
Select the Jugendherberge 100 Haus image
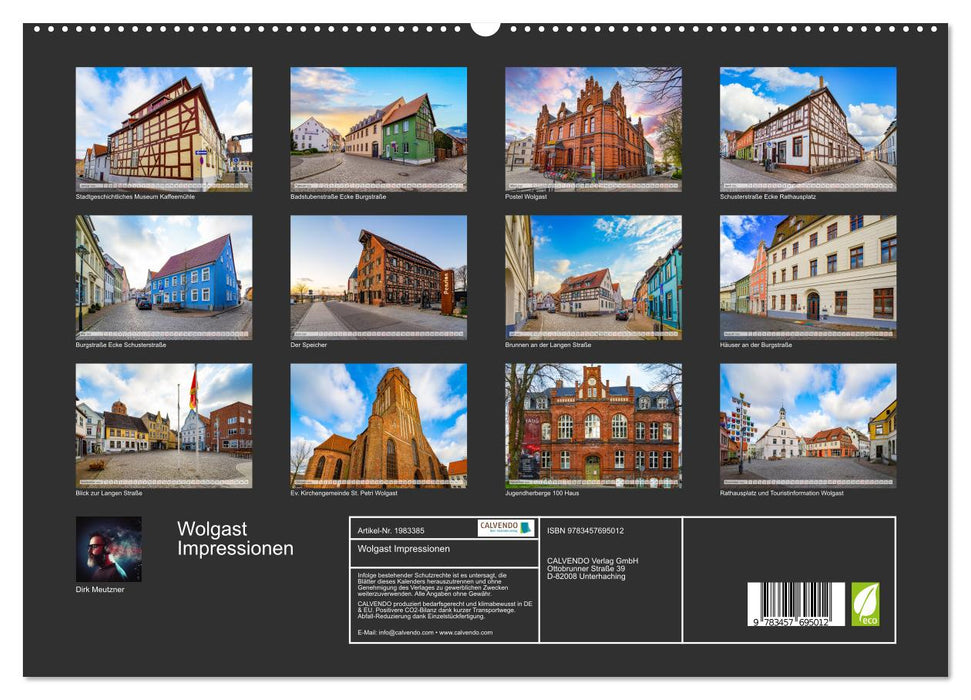(x=595, y=425)
